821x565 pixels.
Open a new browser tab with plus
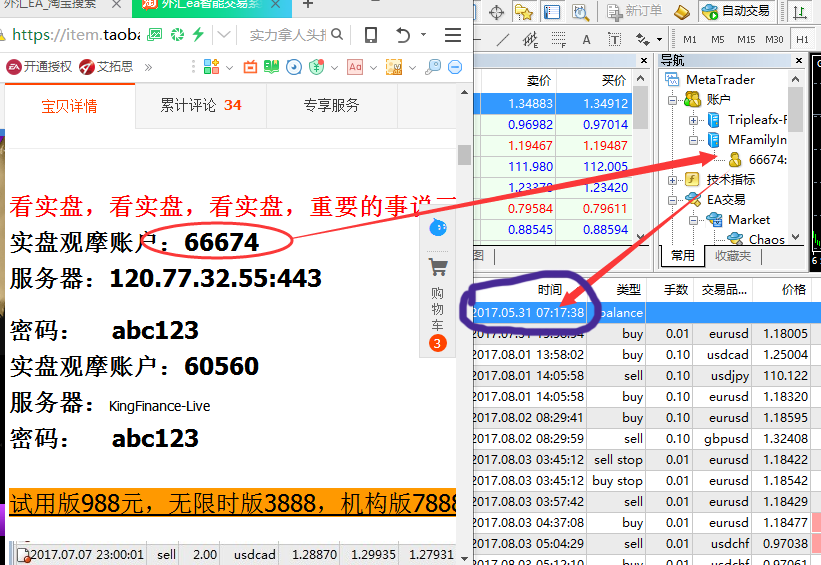[308, 5]
